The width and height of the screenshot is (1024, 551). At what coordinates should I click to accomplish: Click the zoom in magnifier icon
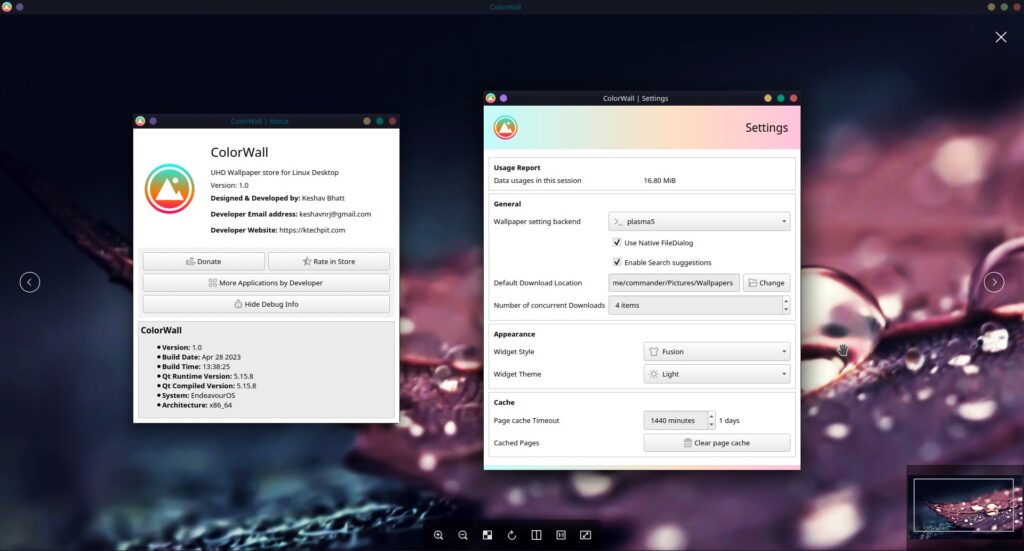point(438,535)
